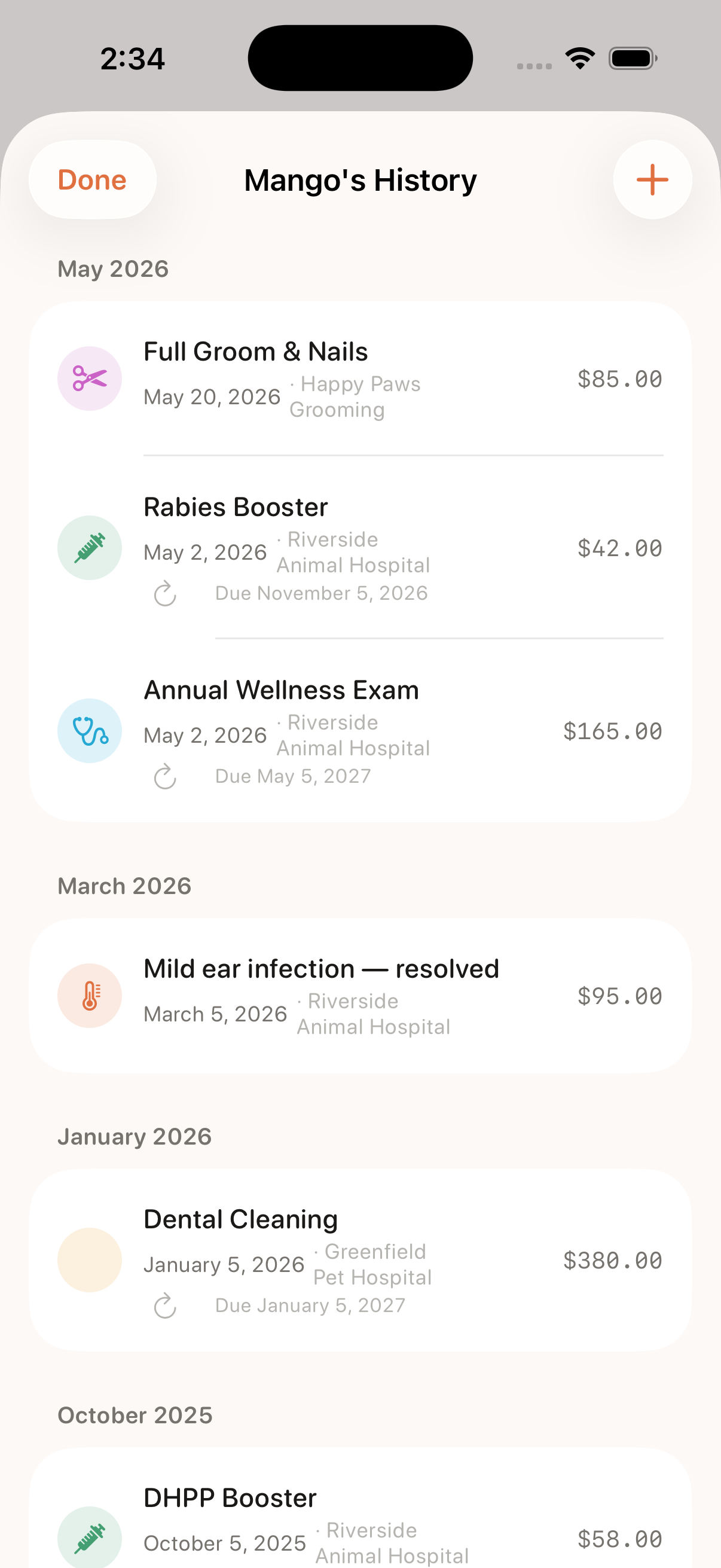This screenshot has width=721, height=1568.
Task: View the Dental Cleaning record
Action: [360, 1260]
